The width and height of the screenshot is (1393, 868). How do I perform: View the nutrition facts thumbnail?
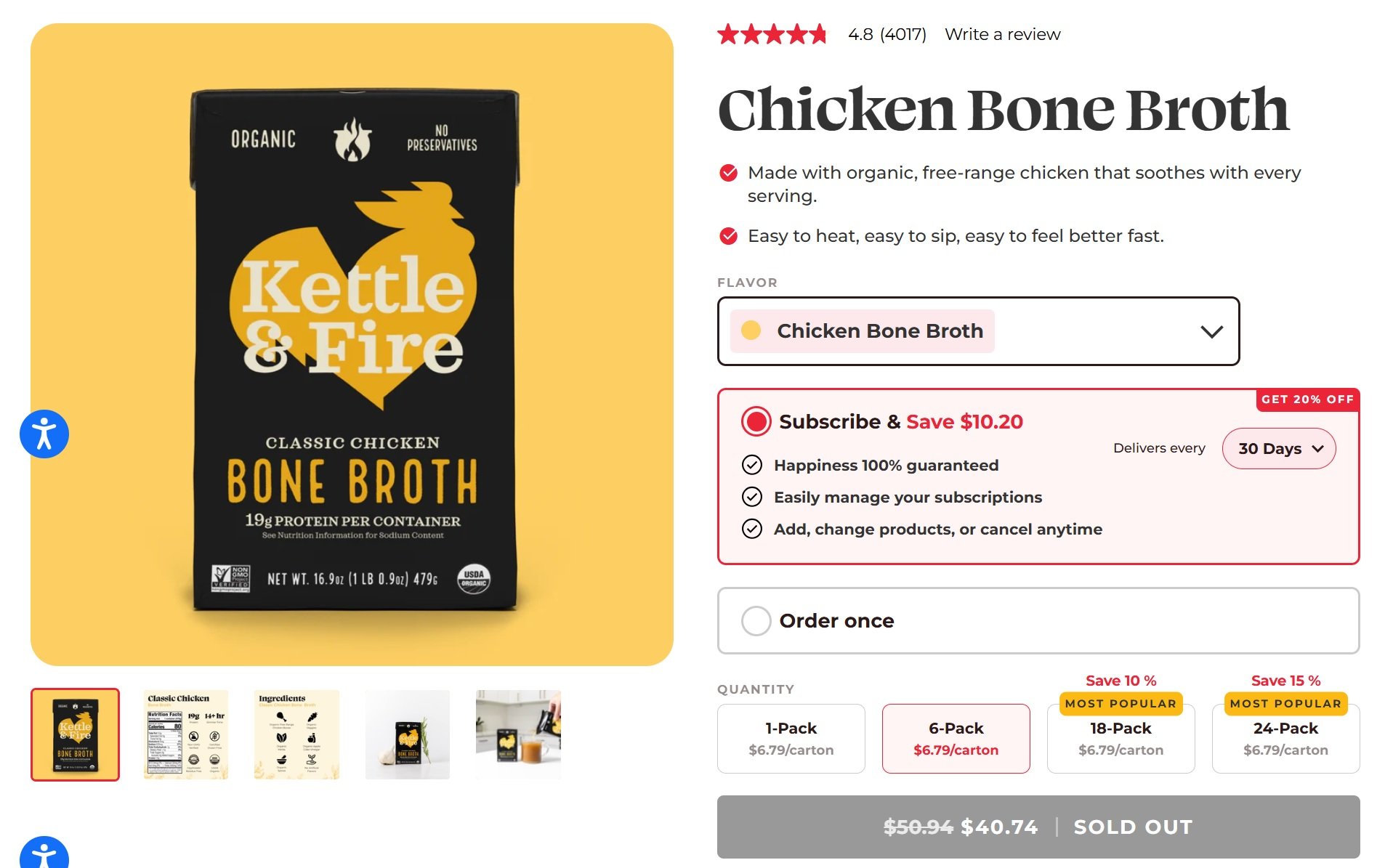(x=186, y=734)
